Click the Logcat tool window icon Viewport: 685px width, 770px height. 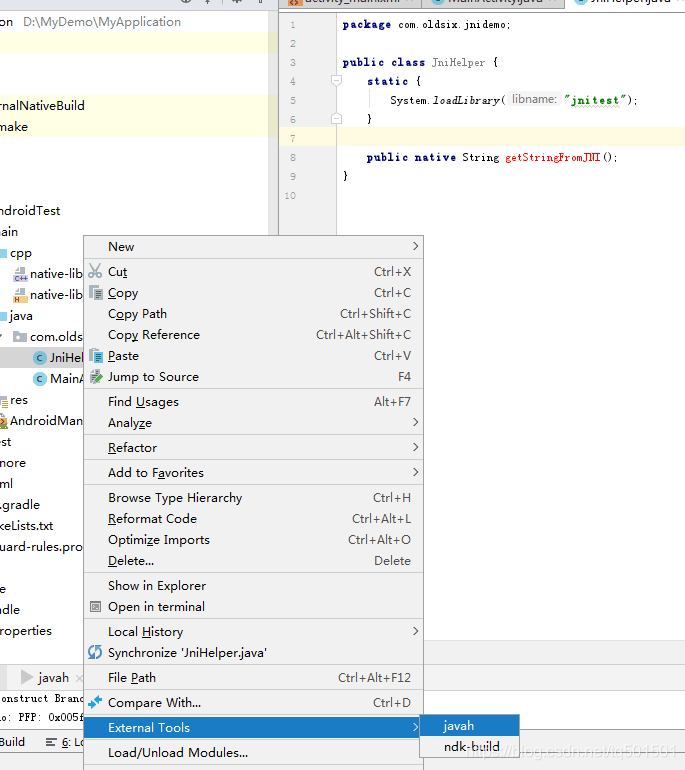click(51, 742)
